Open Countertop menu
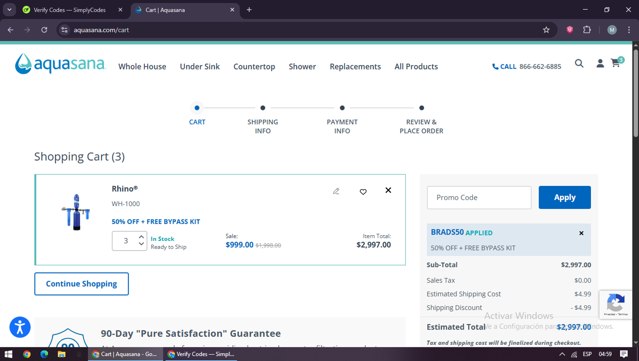This screenshot has width=639, height=361. tap(254, 66)
